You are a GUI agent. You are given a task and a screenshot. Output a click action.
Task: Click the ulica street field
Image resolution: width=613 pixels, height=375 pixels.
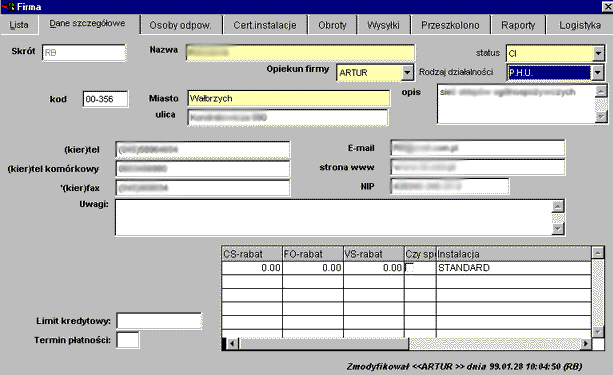pyautogui.click(x=288, y=117)
